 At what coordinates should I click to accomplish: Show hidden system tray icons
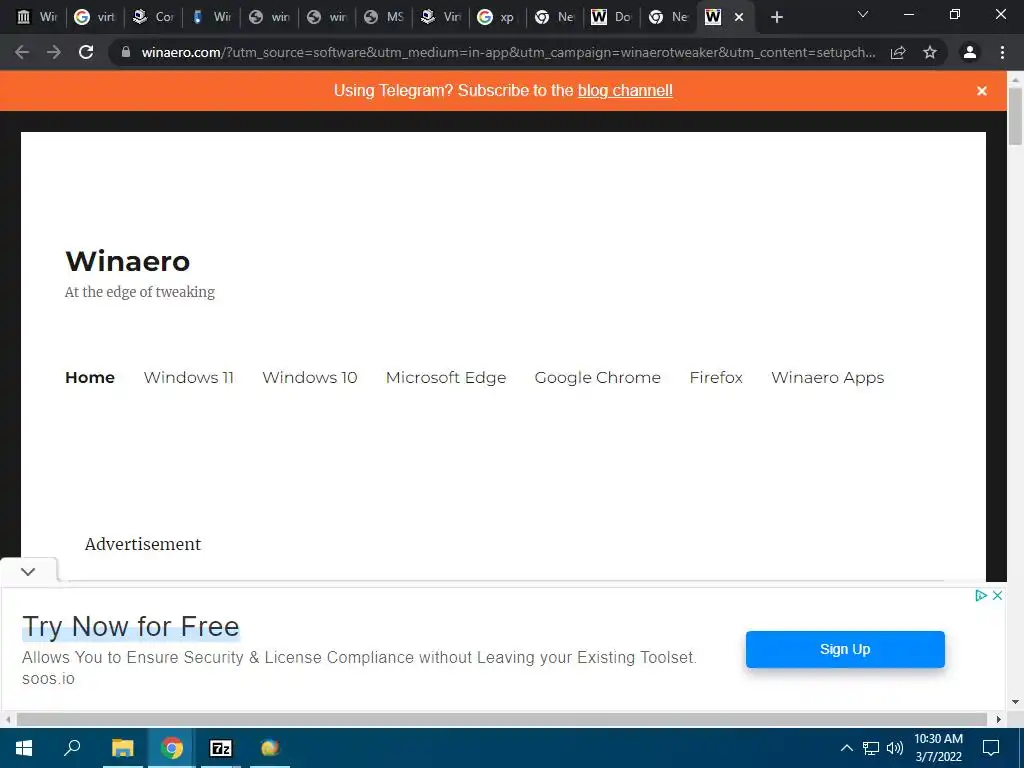coord(846,748)
